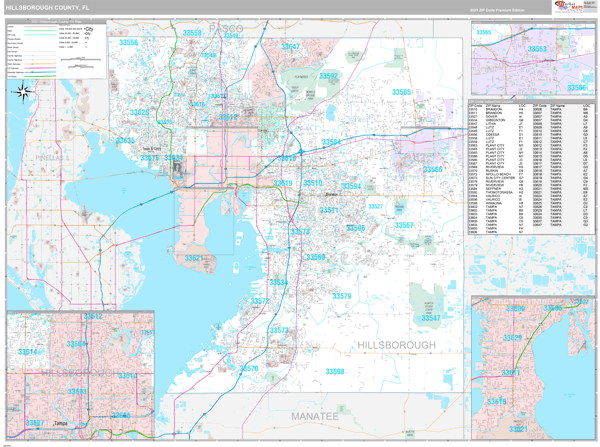The width and height of the screenshot is (600, 447).
Task: Select ZIP code 33569 on the map
Action: pyautogui.click(x=316, y=257)
